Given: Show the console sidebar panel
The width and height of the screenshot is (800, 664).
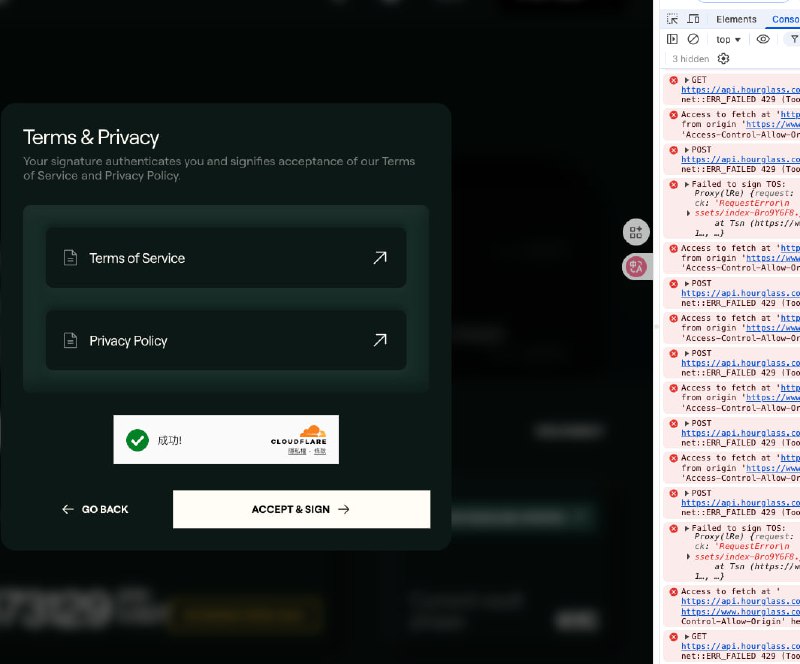Looking at the screenshot, I should point(673,39).
